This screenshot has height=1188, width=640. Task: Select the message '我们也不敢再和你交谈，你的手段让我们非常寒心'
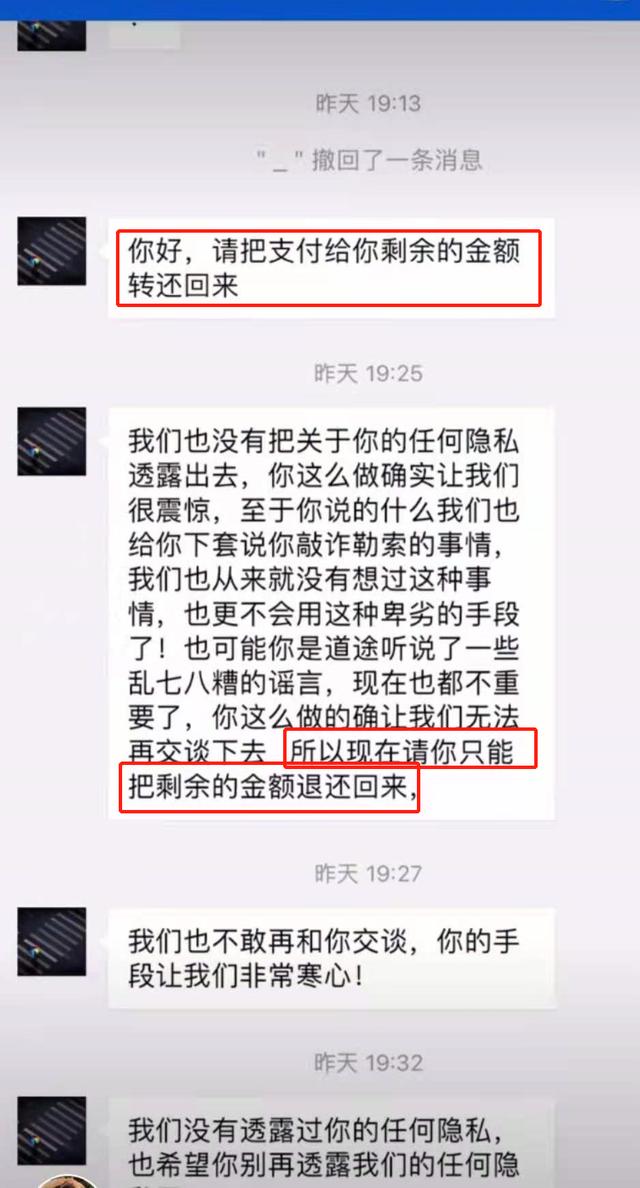pyautogui.click(x=331, y=958)
